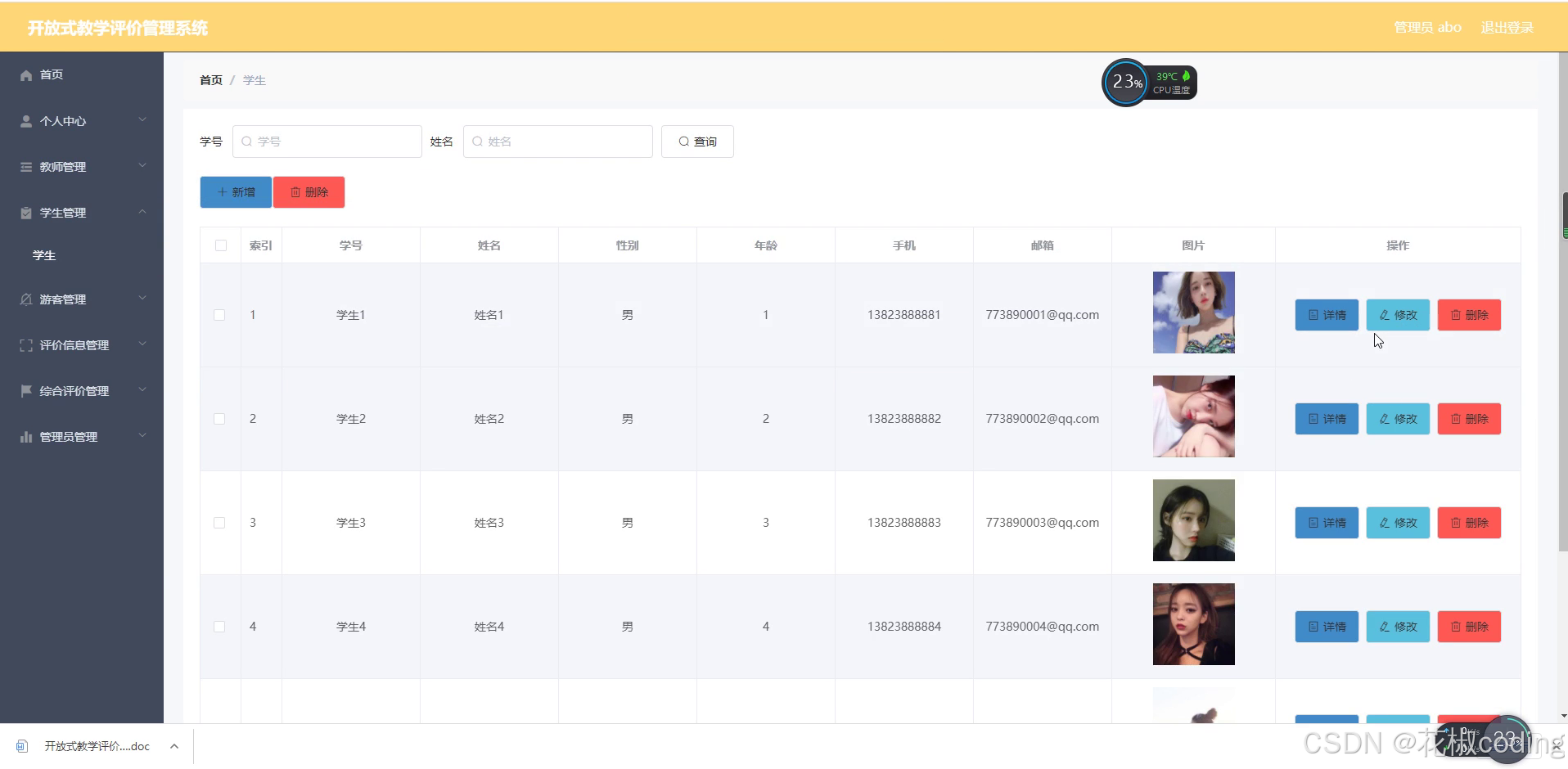The image size is (1568, 769).
Task: Expand the 个人中心 menu chevron
Action: (x=142, y=120)
